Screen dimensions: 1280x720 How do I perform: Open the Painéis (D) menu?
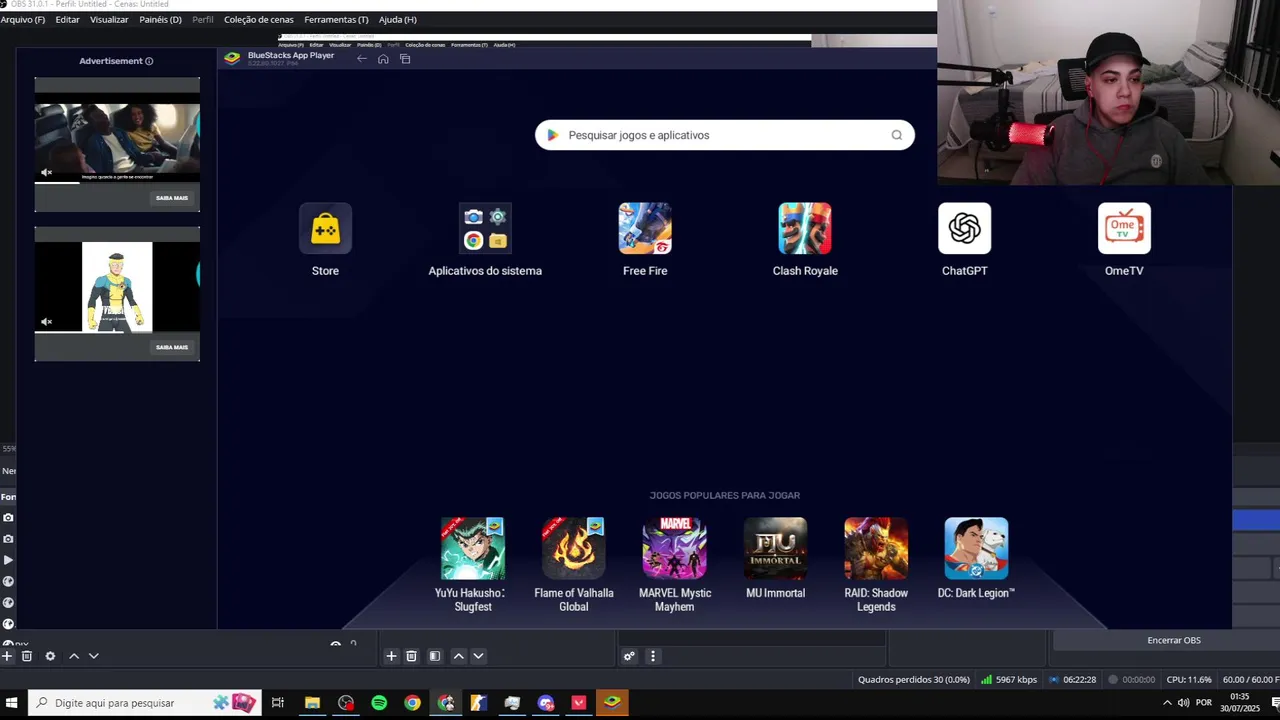click(x=161, y=20)
